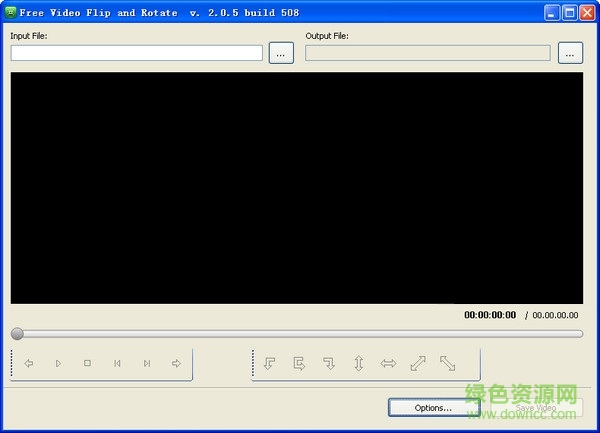The height and width of the screenshot is (433, 600).
Task: Jump to next frame button
Action: pos(147,364)
